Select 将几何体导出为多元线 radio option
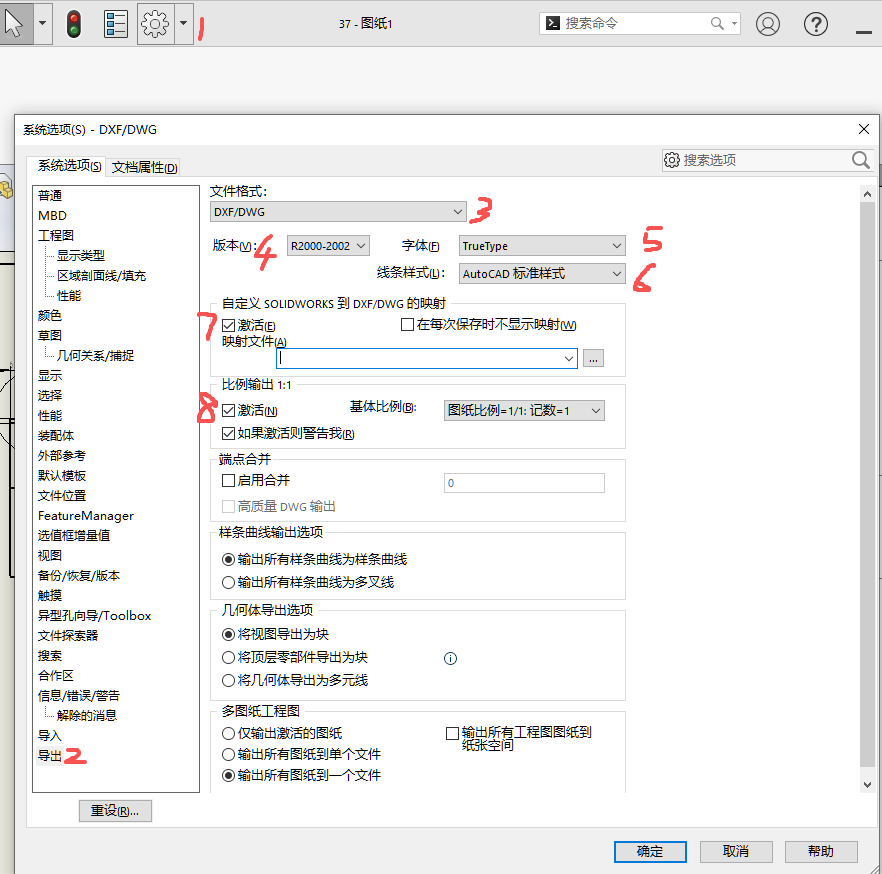 pos(228,681)
